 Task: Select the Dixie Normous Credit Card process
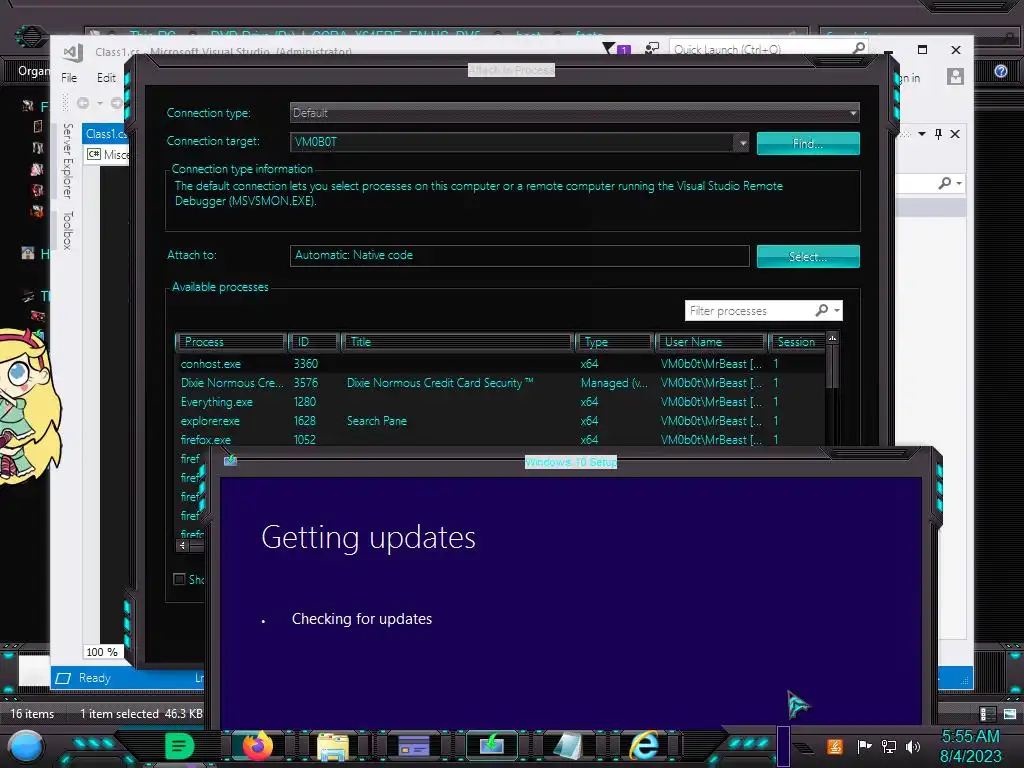point(501,383)
